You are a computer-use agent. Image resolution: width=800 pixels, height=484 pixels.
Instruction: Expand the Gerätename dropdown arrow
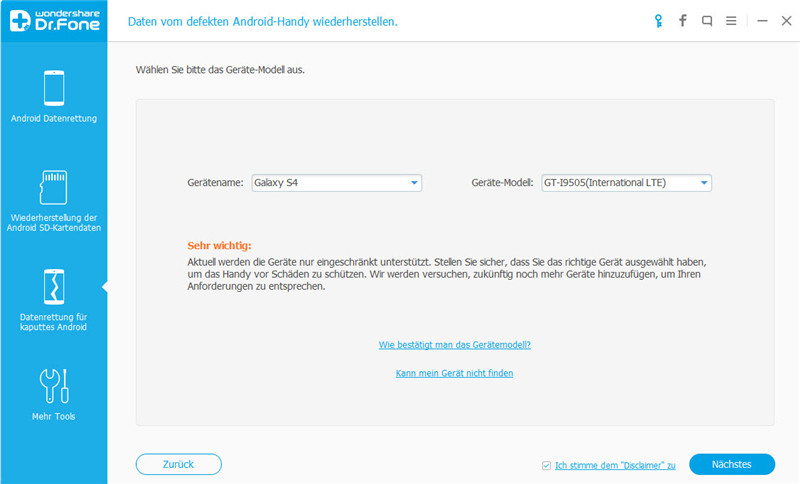(x=414, y=183)
